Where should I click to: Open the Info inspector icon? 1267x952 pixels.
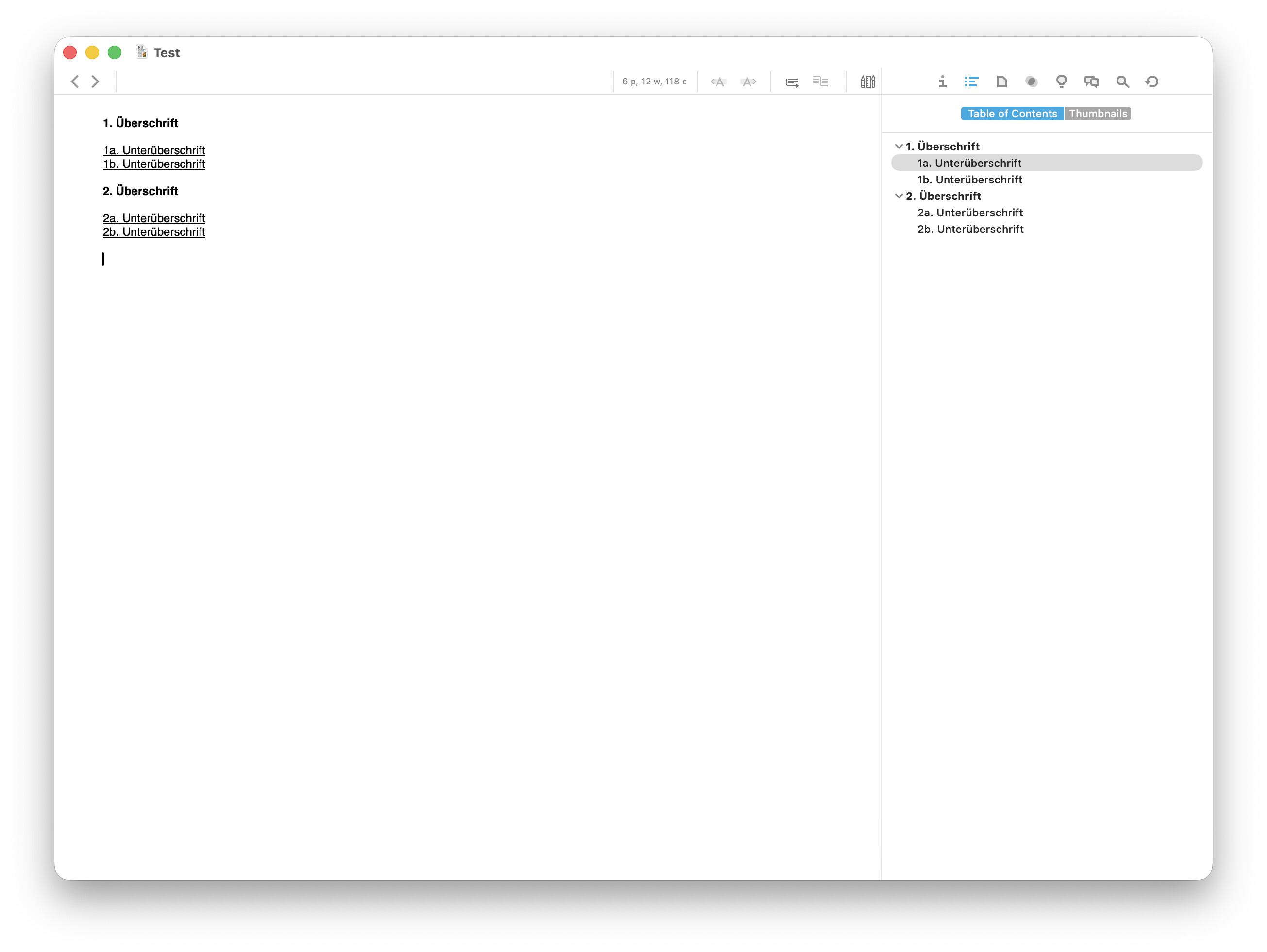[x=942, y=82]
